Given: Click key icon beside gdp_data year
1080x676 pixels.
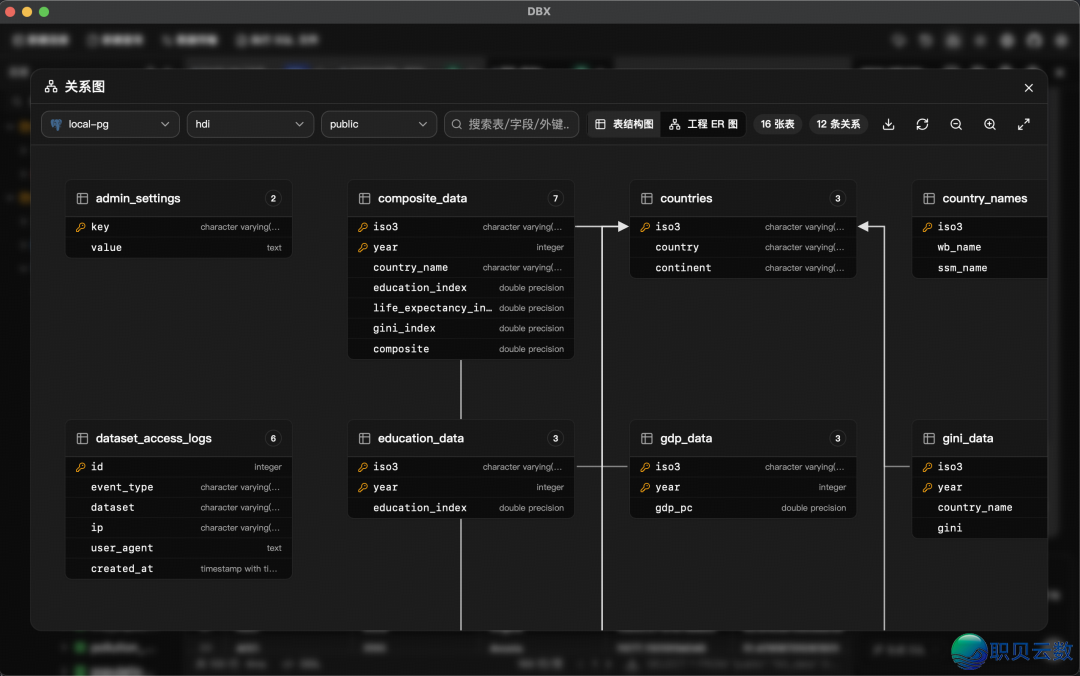Looking at the screenshot, I should [x=645, y=487].
